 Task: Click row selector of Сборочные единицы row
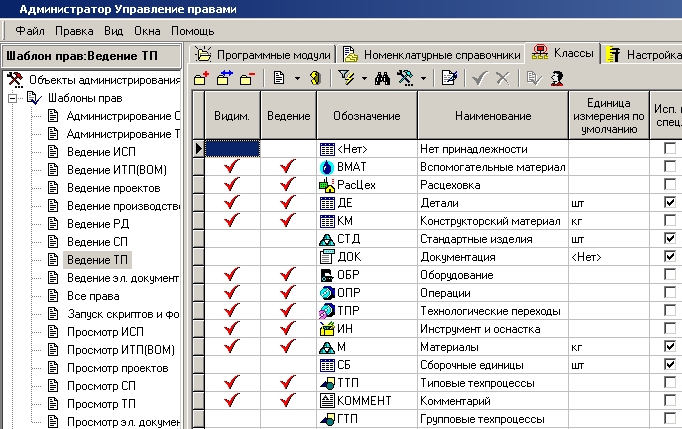point(198,365)
